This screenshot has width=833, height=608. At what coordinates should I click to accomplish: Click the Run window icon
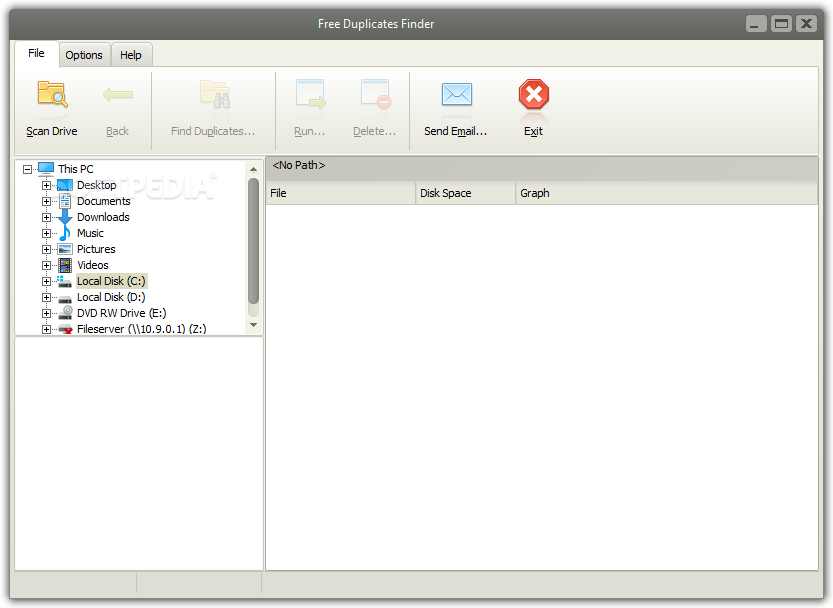(310, 94)
